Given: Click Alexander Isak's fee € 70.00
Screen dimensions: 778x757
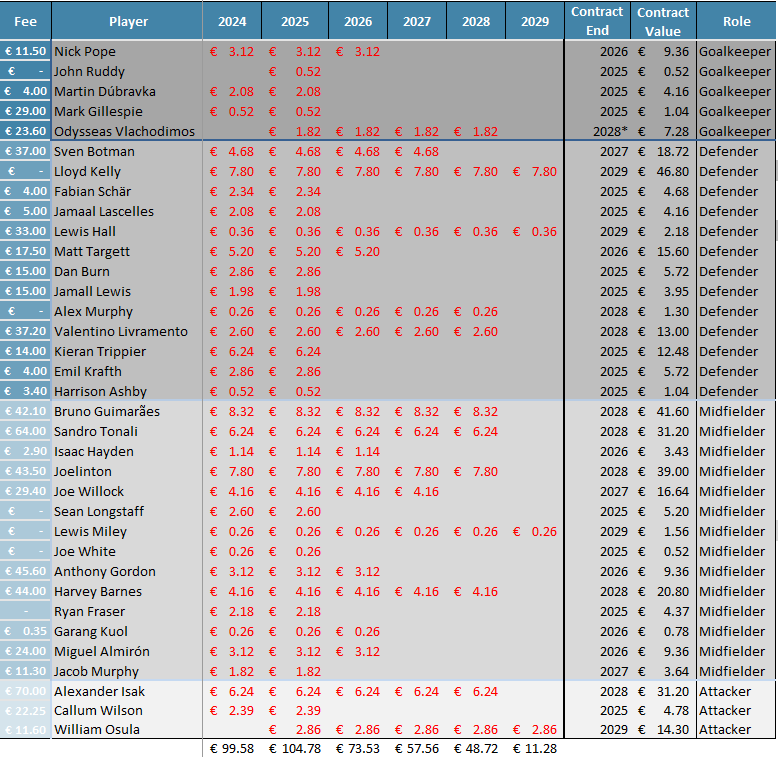Looking at the screenshot, I should pyautogui.click(x=25, y=691).
